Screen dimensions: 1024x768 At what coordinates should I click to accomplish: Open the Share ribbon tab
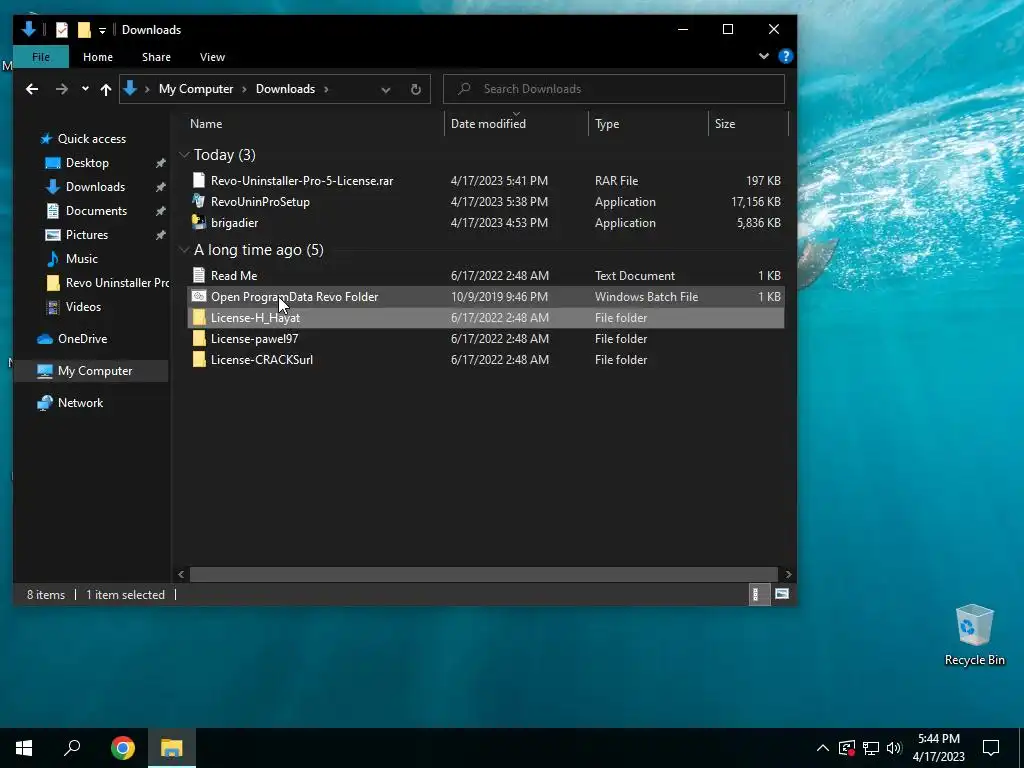[x=157, y=57]
